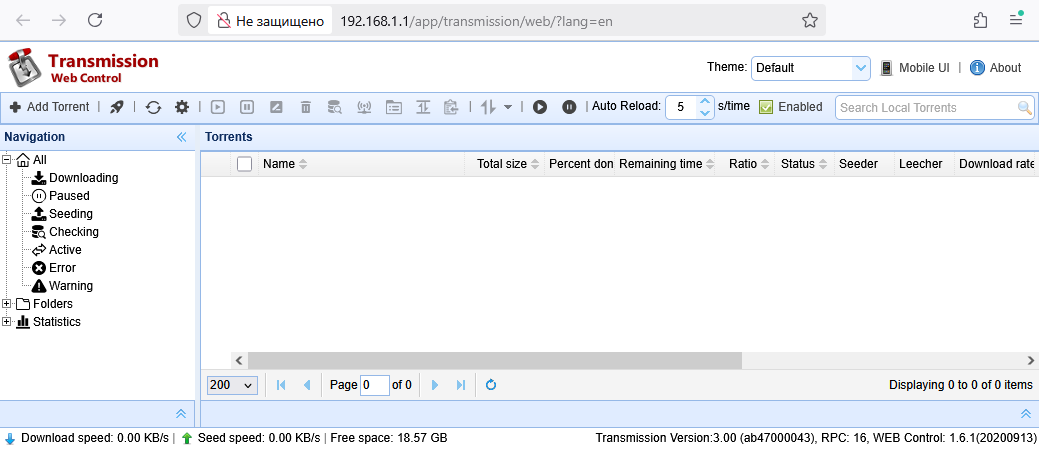Open settings via the gear icon
1039x449 pixels.
181,107
